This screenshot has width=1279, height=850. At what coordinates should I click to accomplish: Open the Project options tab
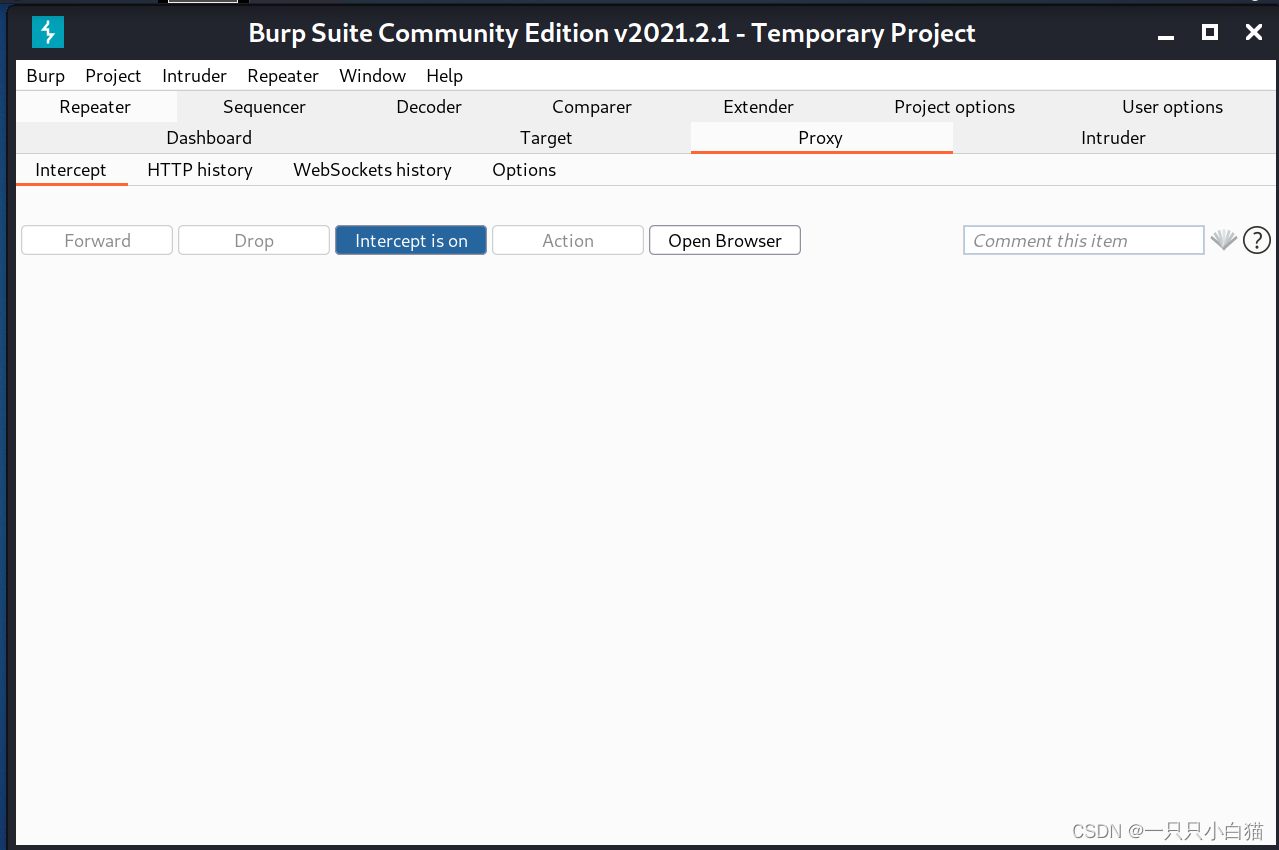954,107
